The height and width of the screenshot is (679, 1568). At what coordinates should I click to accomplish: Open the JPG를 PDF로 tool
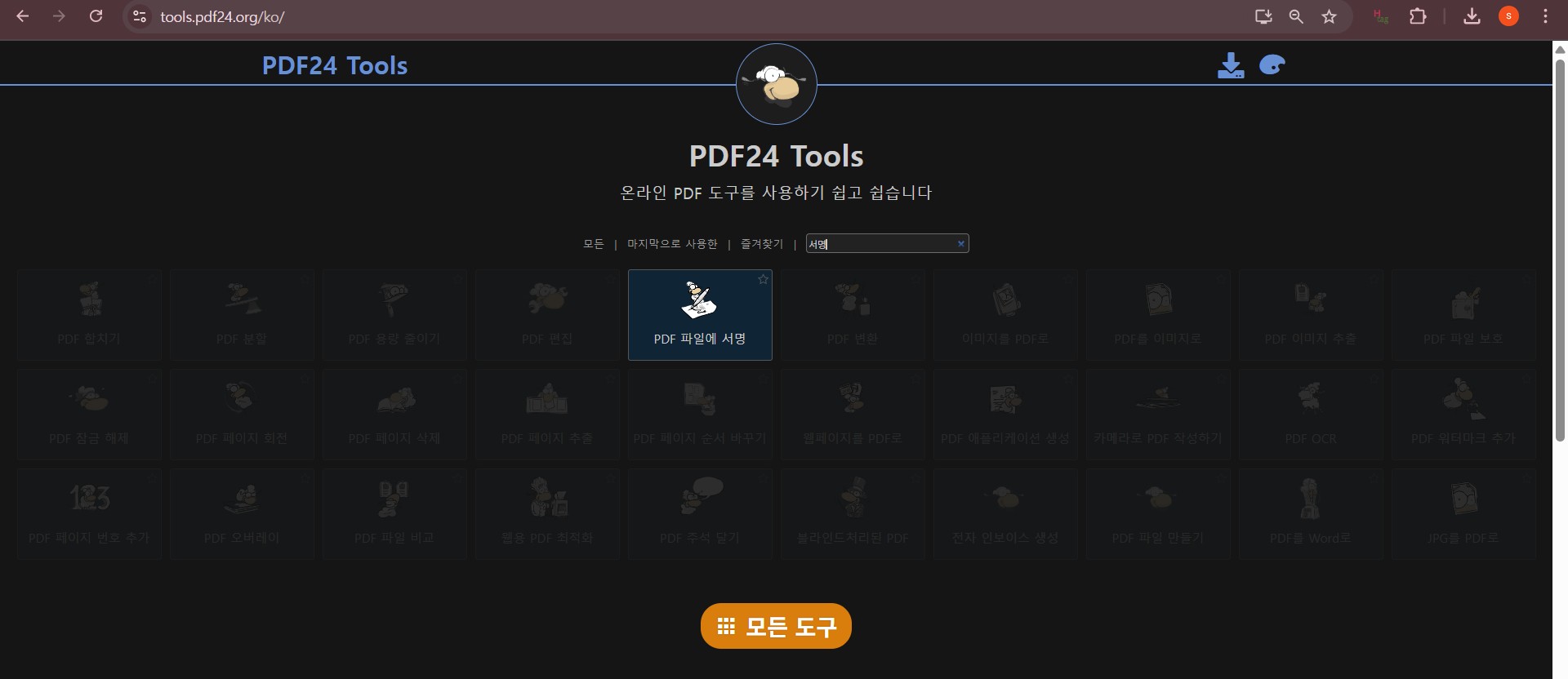[x=1463, y=514]
